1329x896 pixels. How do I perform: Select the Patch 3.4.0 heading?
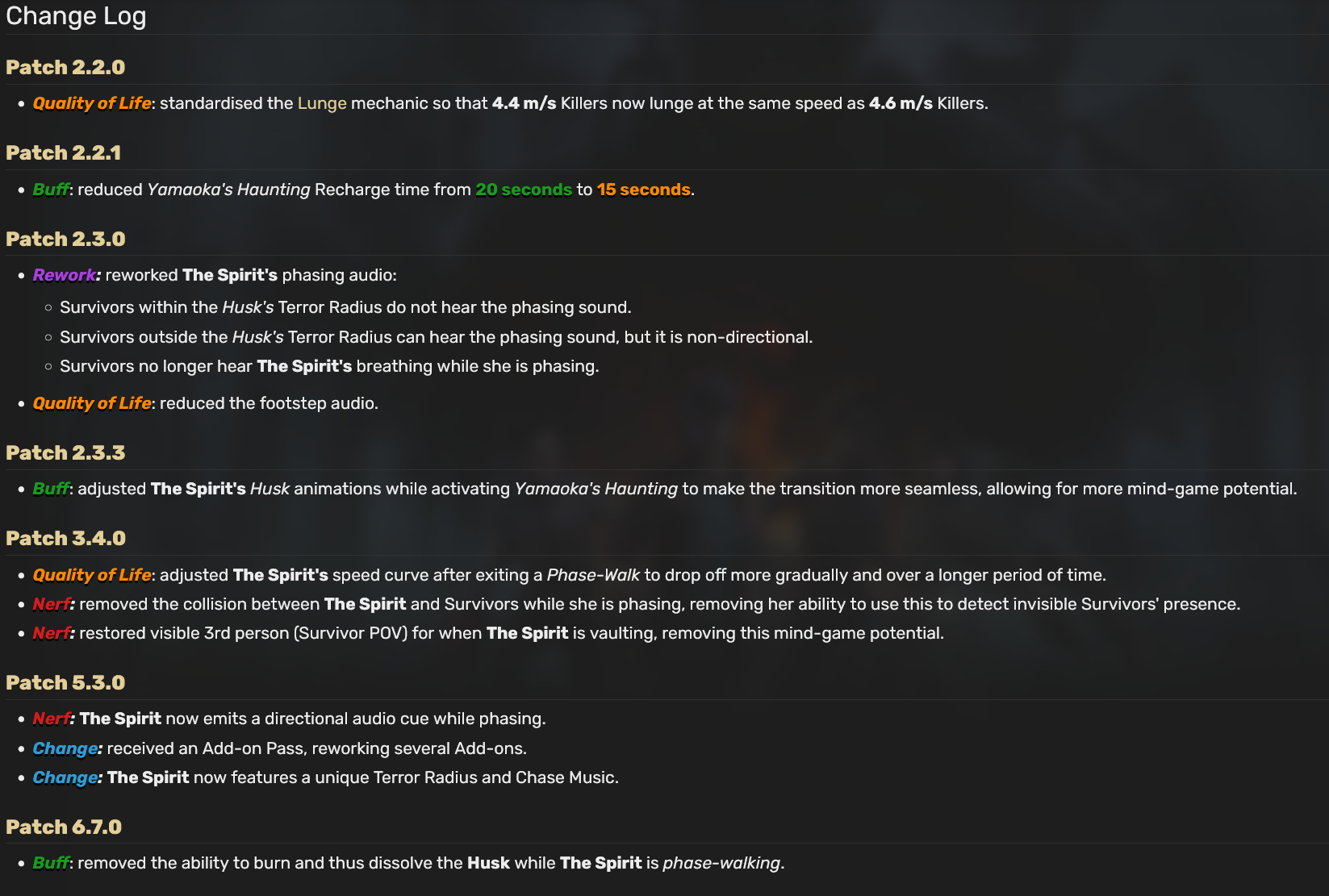click(x=66, y=538)
